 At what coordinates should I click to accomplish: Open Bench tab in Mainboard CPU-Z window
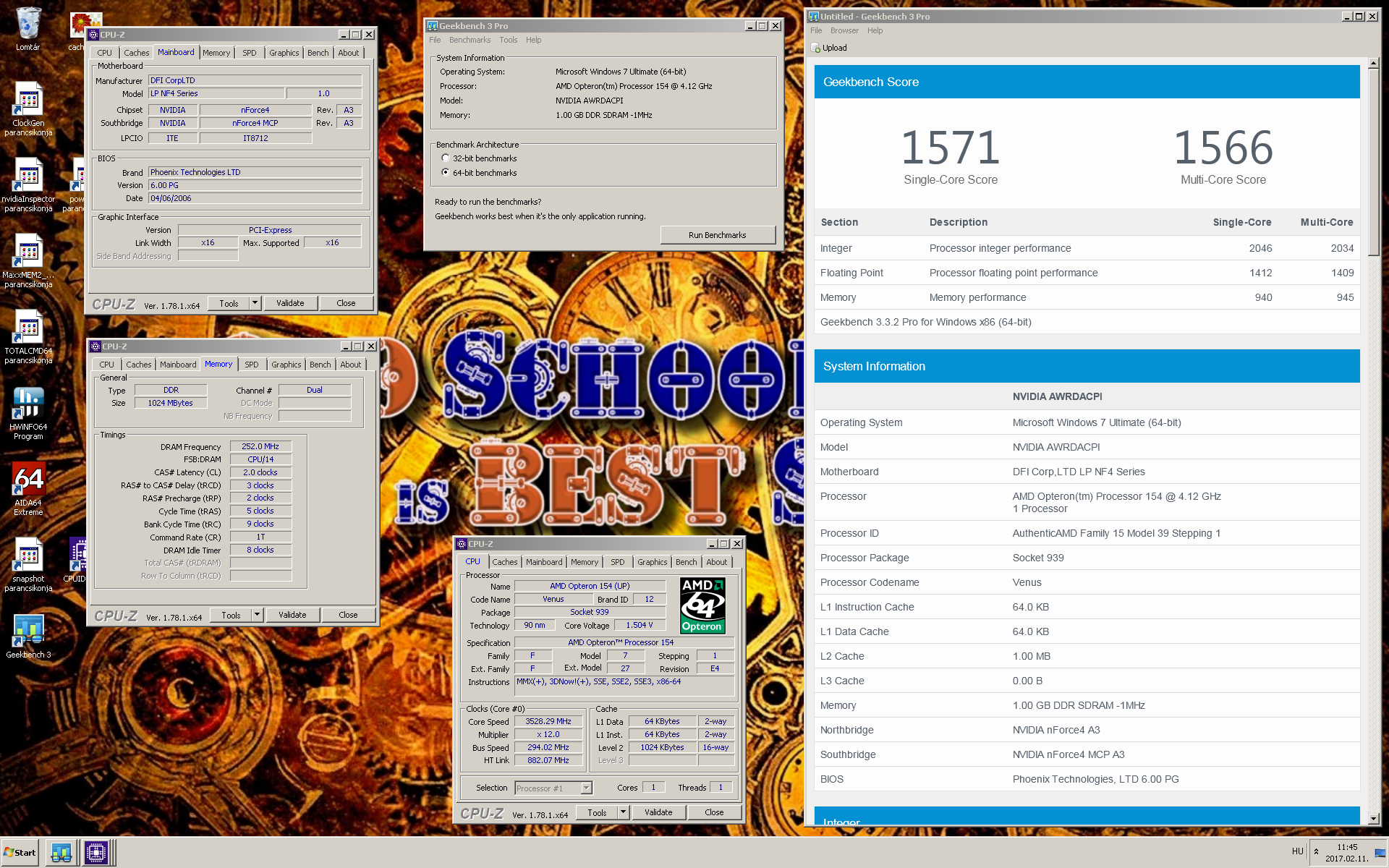tap(318, 53)
